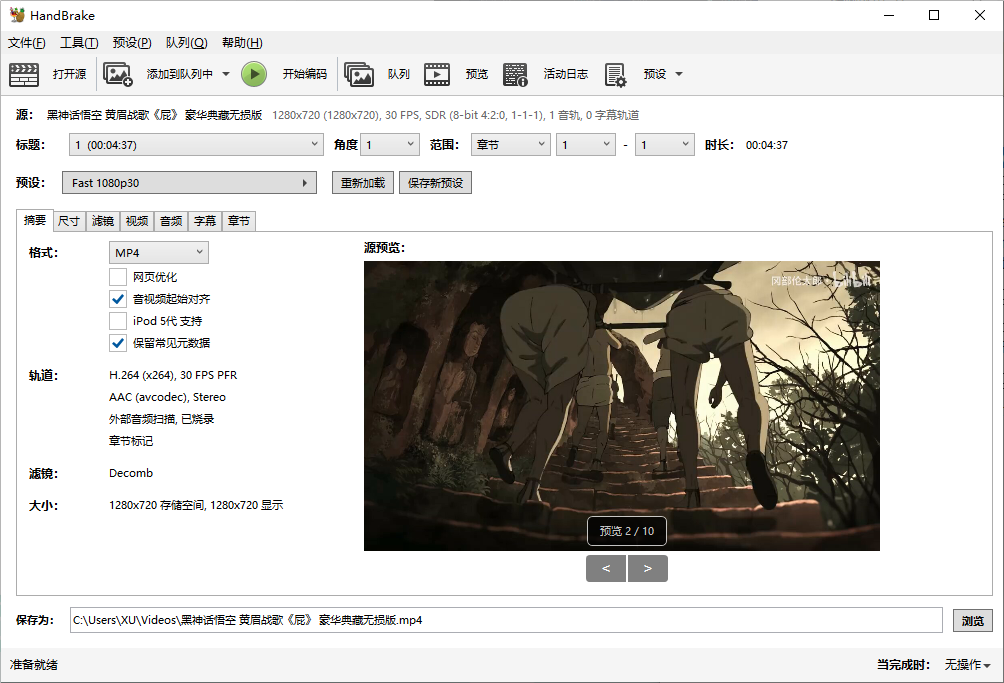
Task: Open the 工具(T) menu
Action: tap(79, 43)
